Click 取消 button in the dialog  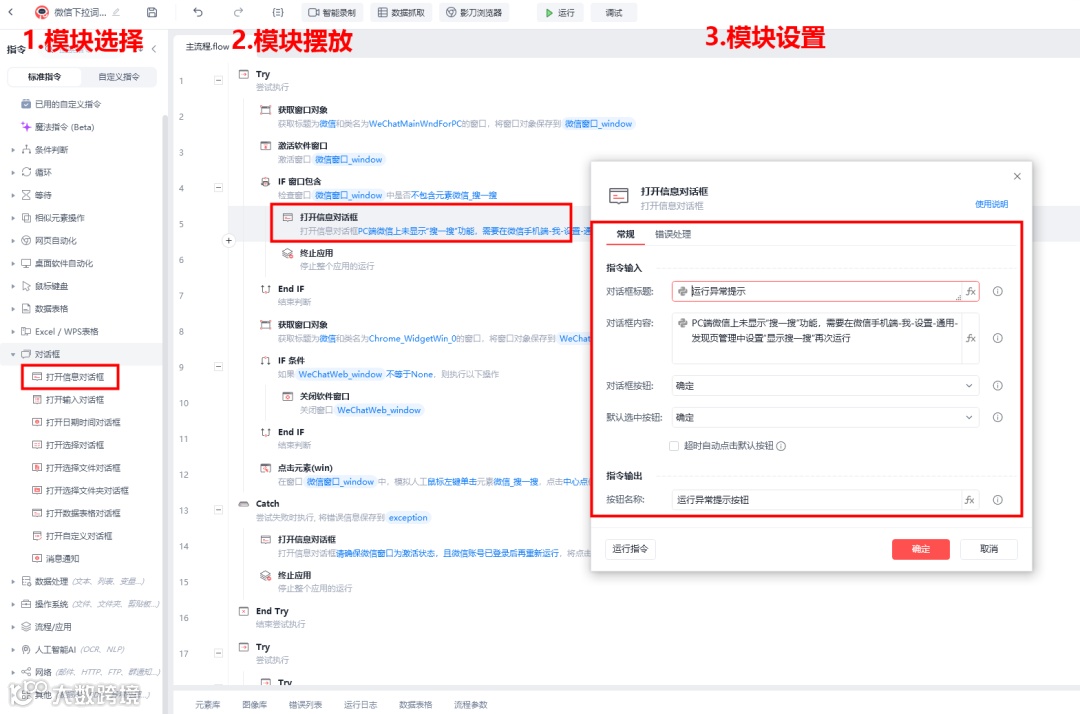coord(989,549)
